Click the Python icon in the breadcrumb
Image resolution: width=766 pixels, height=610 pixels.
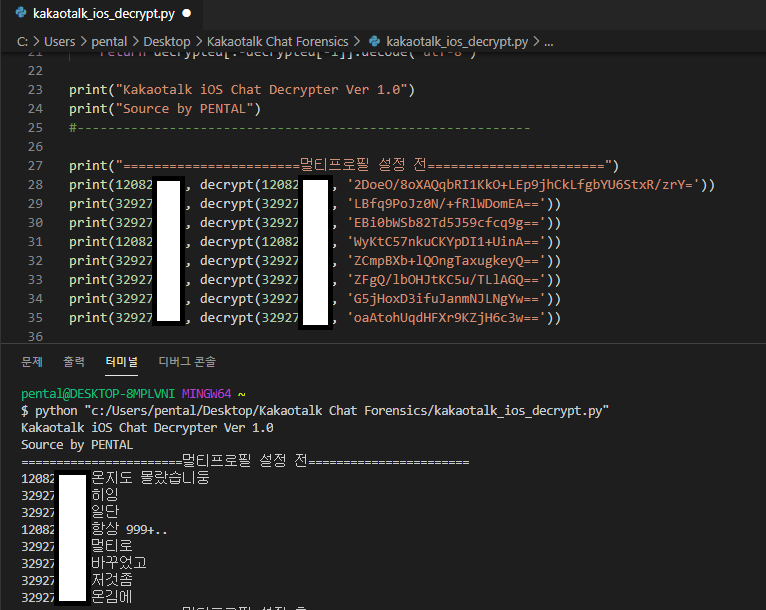point(375,42)
